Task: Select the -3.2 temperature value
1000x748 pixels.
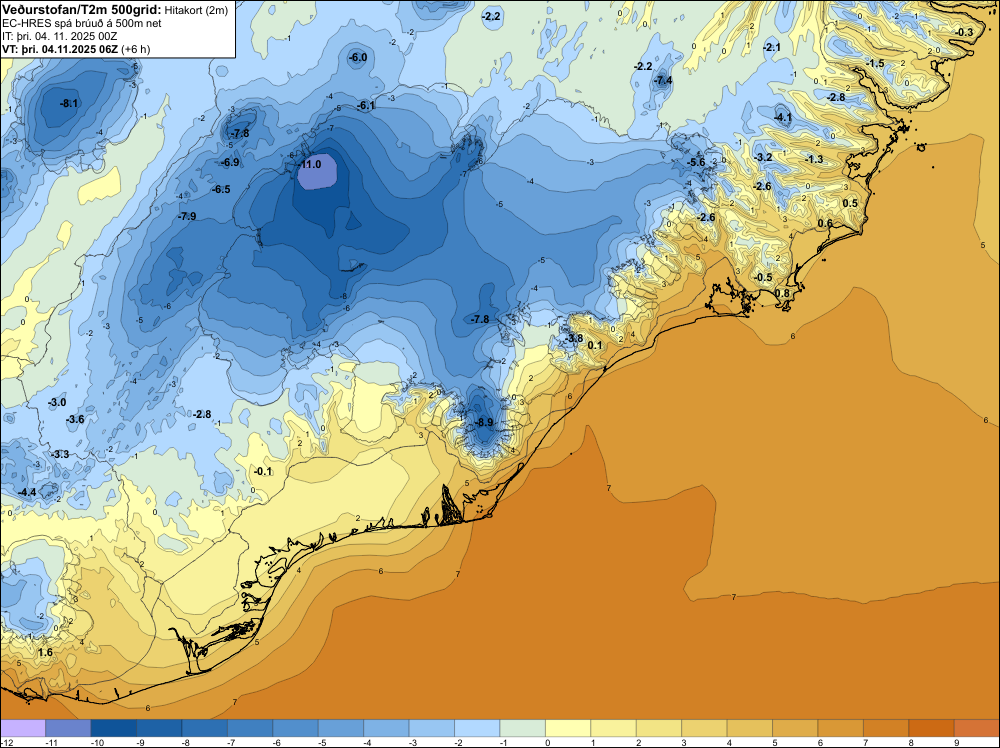Action: pyautogui.click(x=763, y=158)
